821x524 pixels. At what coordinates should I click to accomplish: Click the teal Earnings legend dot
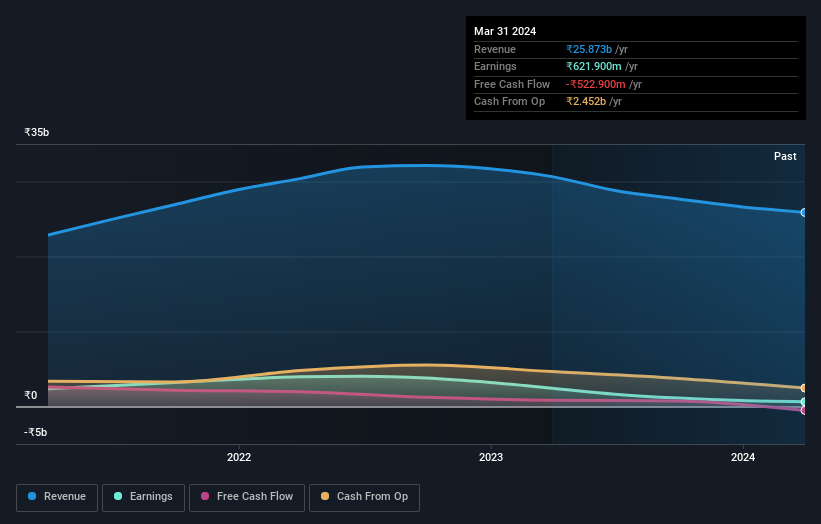[x=118, y=496]
